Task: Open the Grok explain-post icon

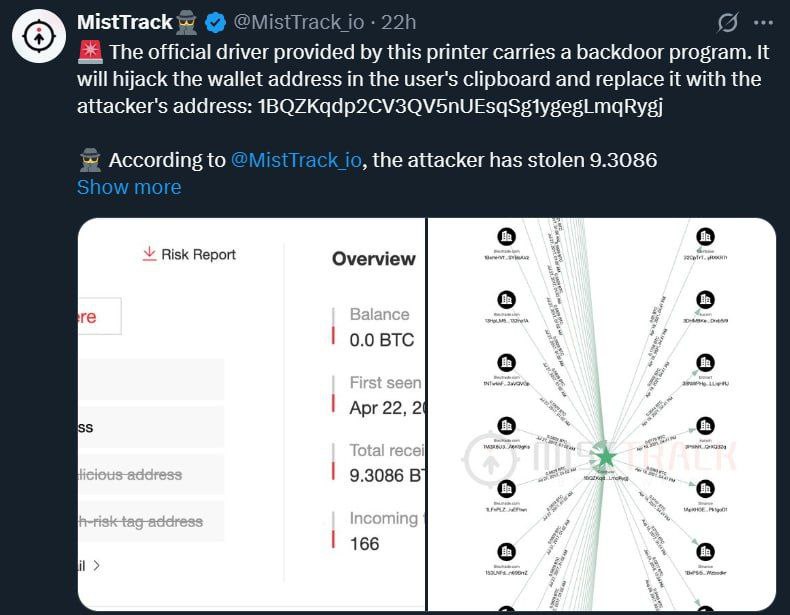Action: click(x=728, y=23)
